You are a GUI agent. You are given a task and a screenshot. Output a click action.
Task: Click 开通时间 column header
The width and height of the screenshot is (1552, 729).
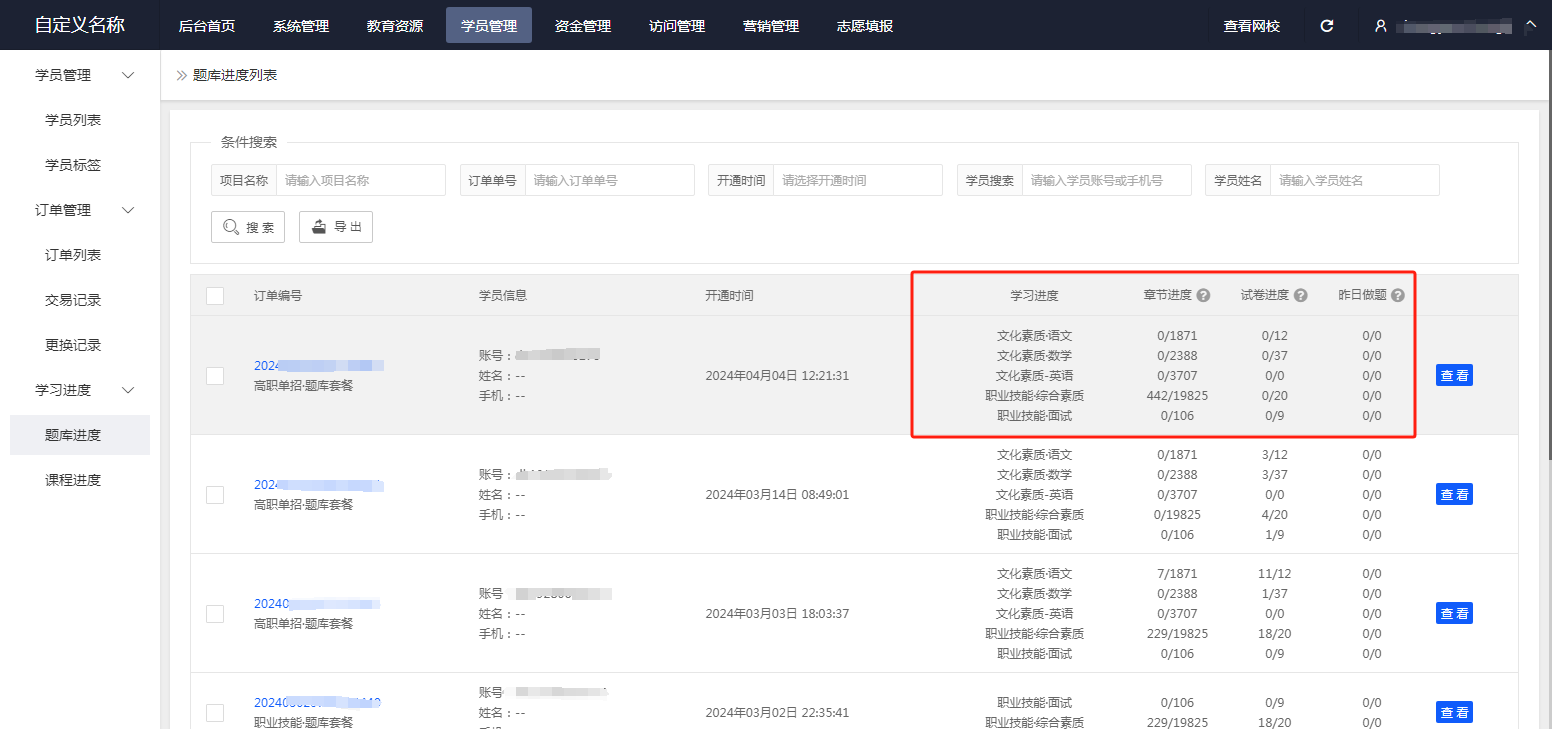(729, 296)
